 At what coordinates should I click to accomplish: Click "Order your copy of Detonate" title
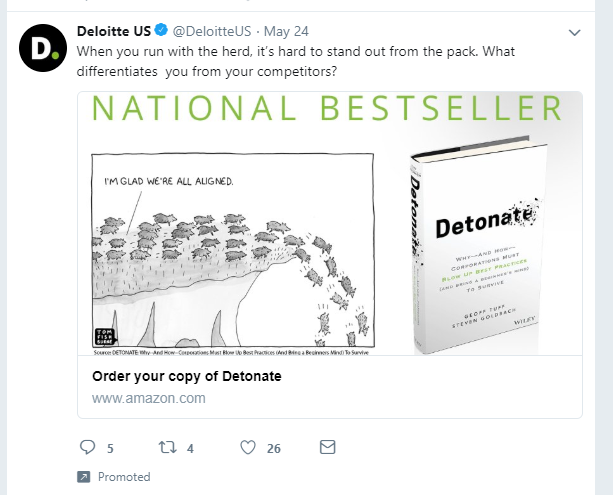pos(186,376)
